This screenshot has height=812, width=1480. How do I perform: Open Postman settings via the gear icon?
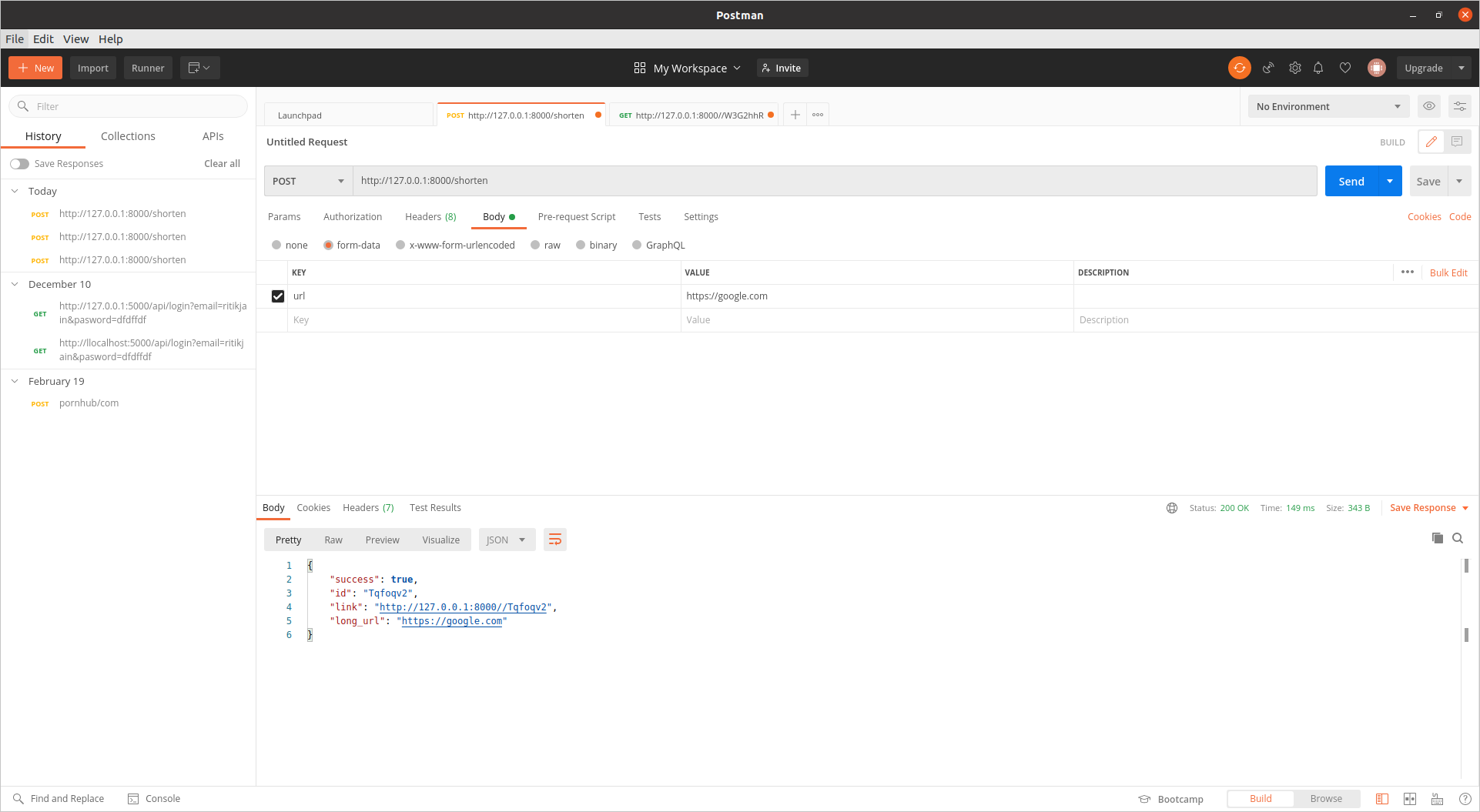click(1294, 68)
